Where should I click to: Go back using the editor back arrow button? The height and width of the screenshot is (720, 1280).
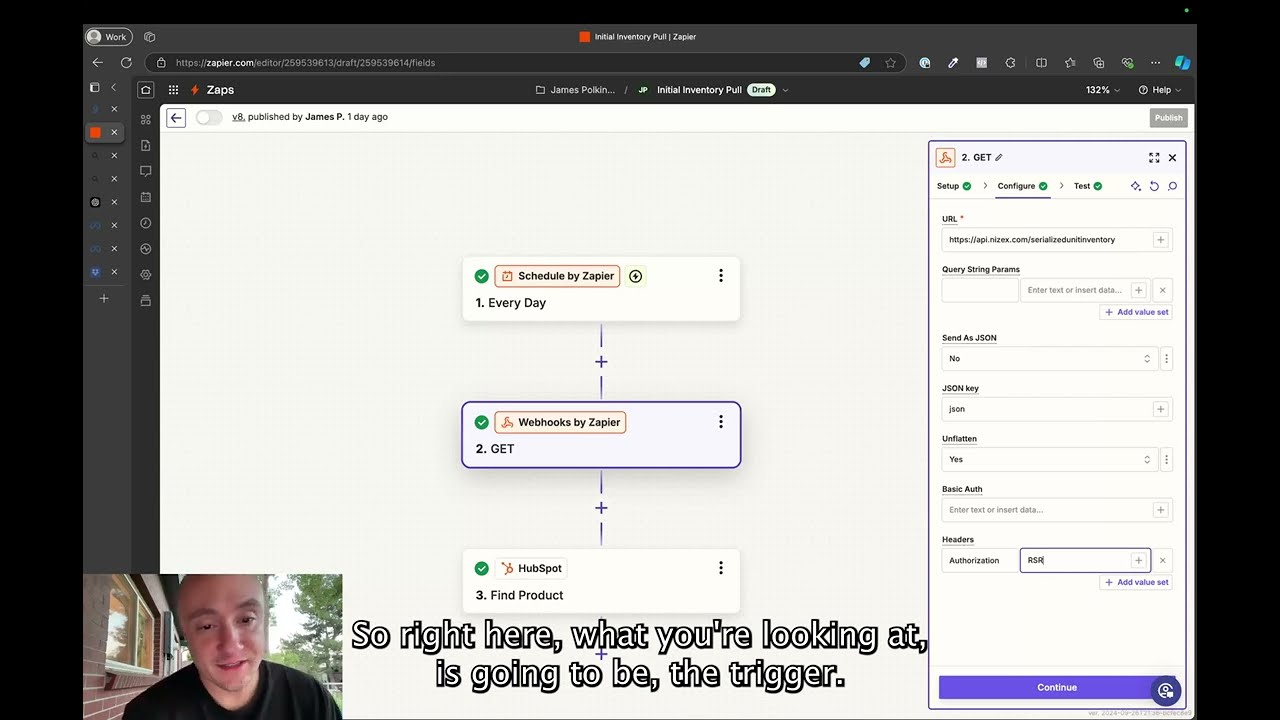(176, 117)
